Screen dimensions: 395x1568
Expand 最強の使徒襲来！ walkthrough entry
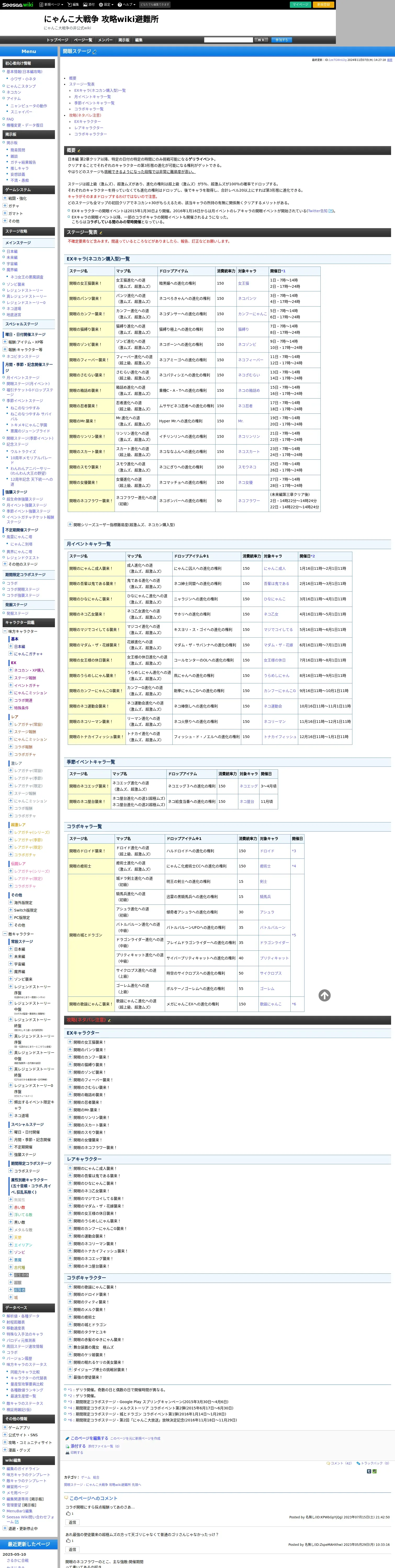pyautogui.click(x=70, y=1377)
